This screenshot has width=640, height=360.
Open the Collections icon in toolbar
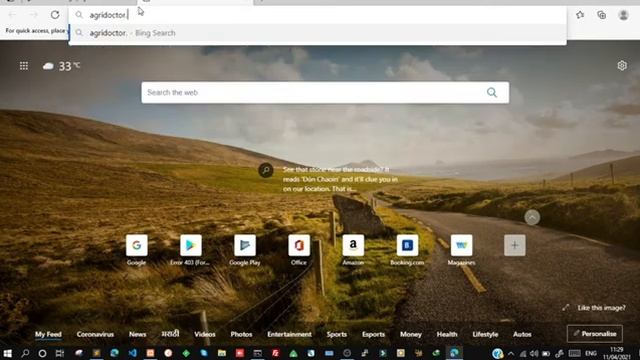pos(602,15)
